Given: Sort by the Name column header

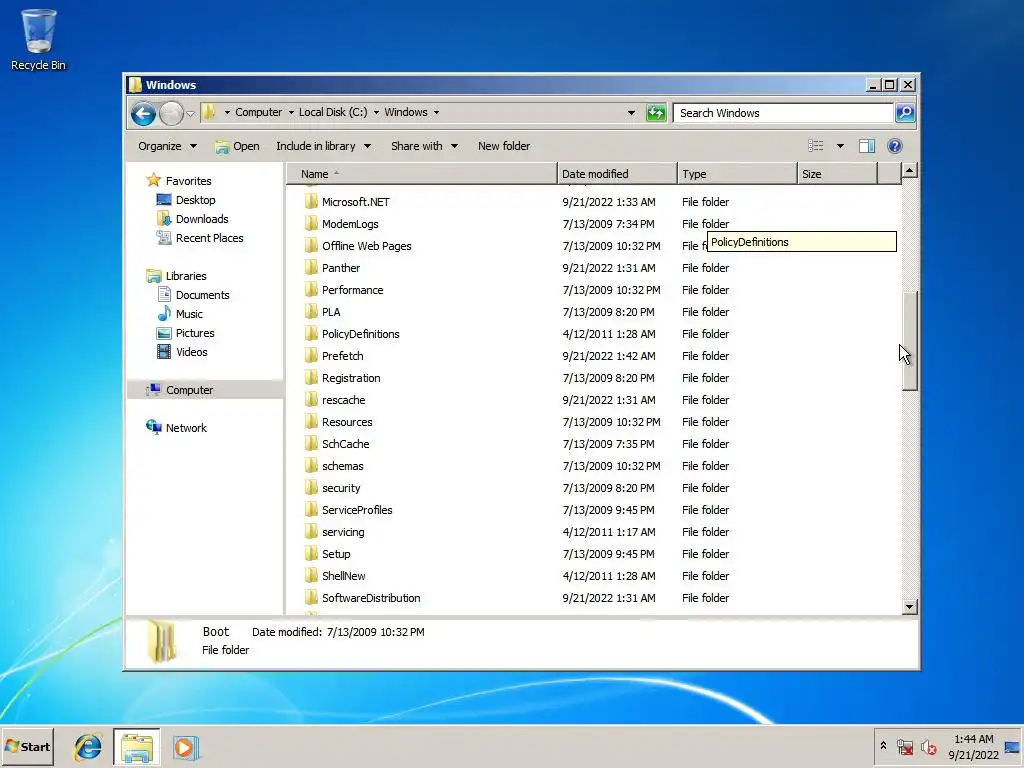Looking at the screenshot, I should [x=422, y=174].
